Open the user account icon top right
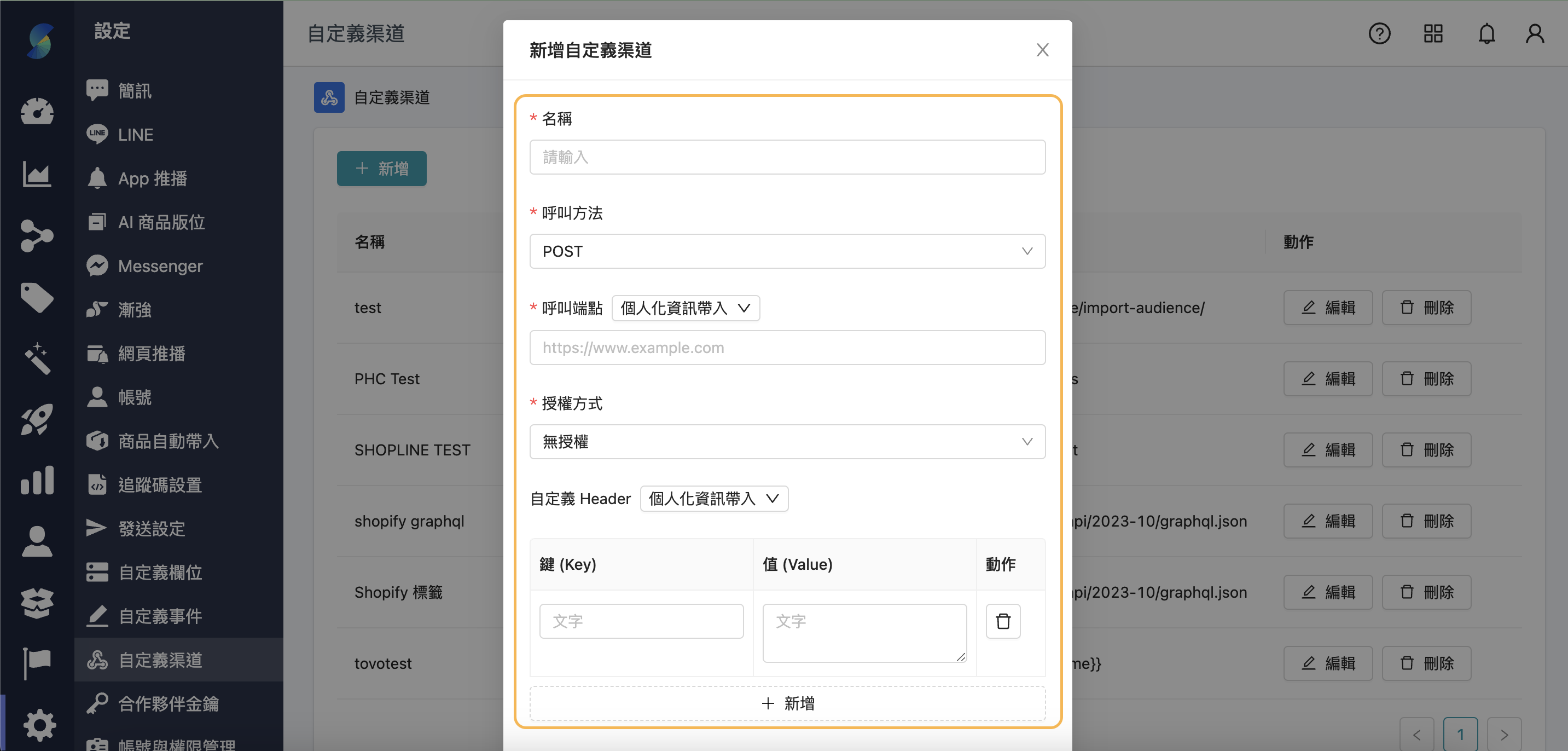The image size is (1568, 751). (1534, 34)
